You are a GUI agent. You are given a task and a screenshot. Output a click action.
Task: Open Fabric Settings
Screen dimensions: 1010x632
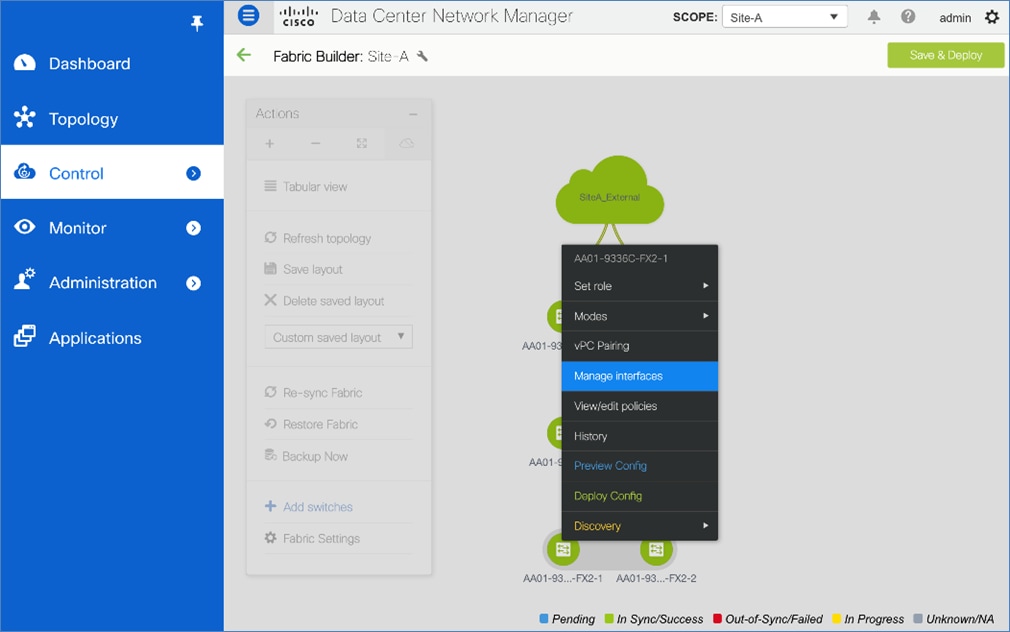coord(312,539)
